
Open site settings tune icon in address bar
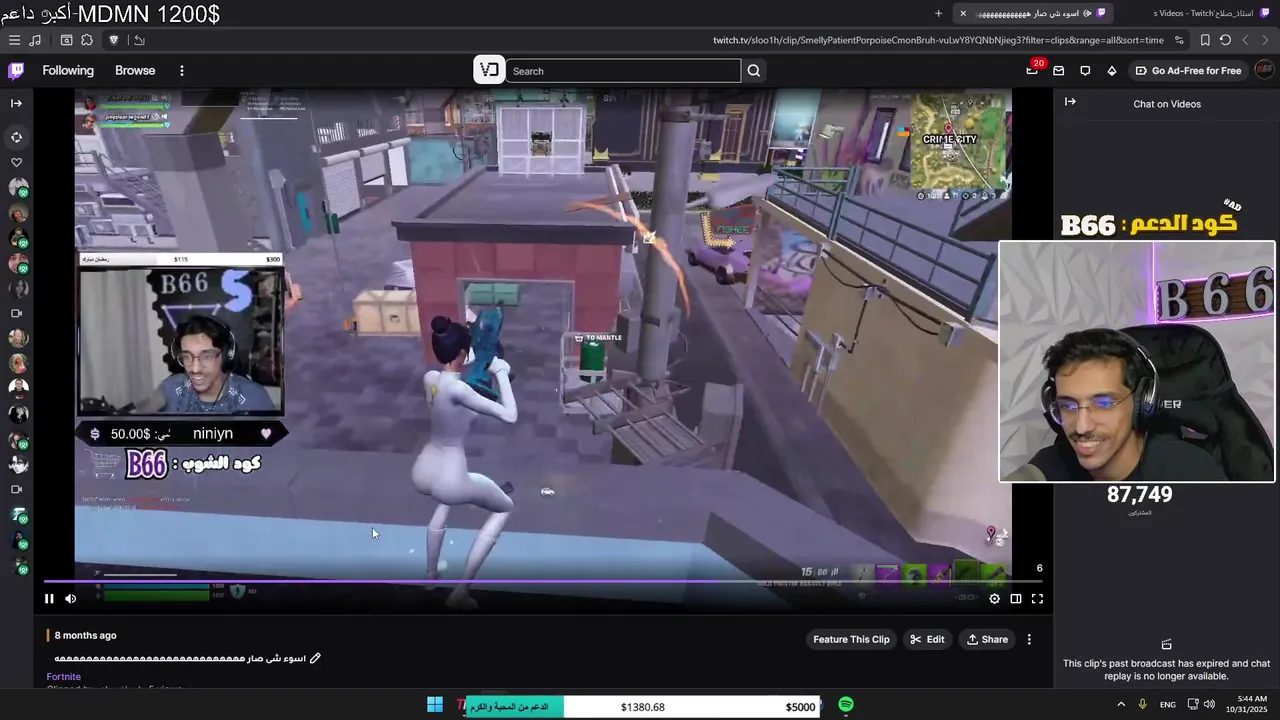pos(1179,40)
